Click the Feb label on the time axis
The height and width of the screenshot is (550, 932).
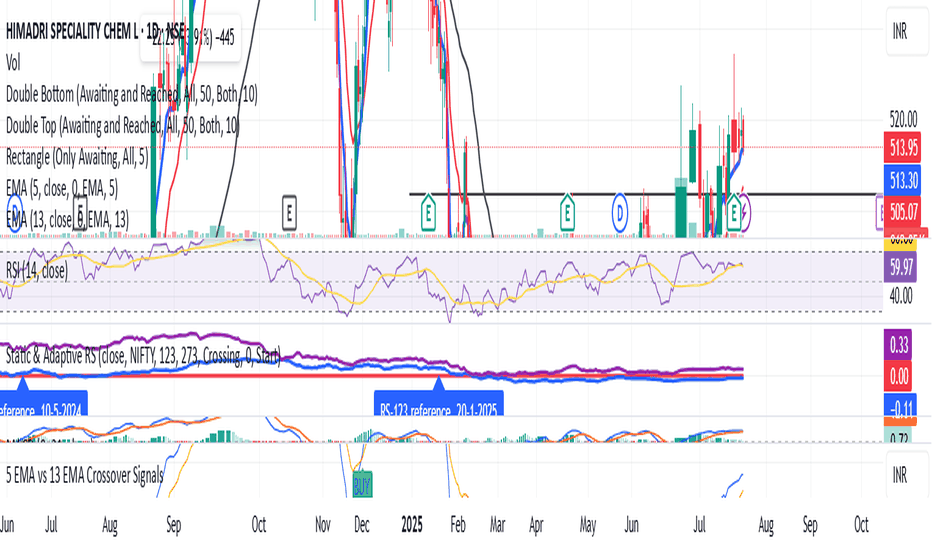[x=458, y=524]
